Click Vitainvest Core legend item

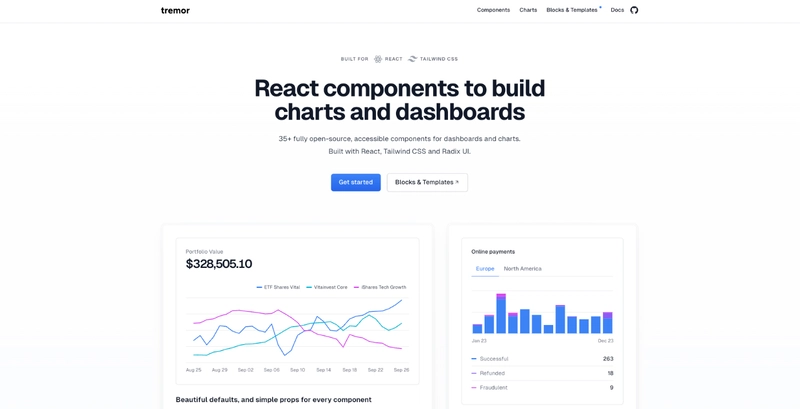(x=327, y=287)
